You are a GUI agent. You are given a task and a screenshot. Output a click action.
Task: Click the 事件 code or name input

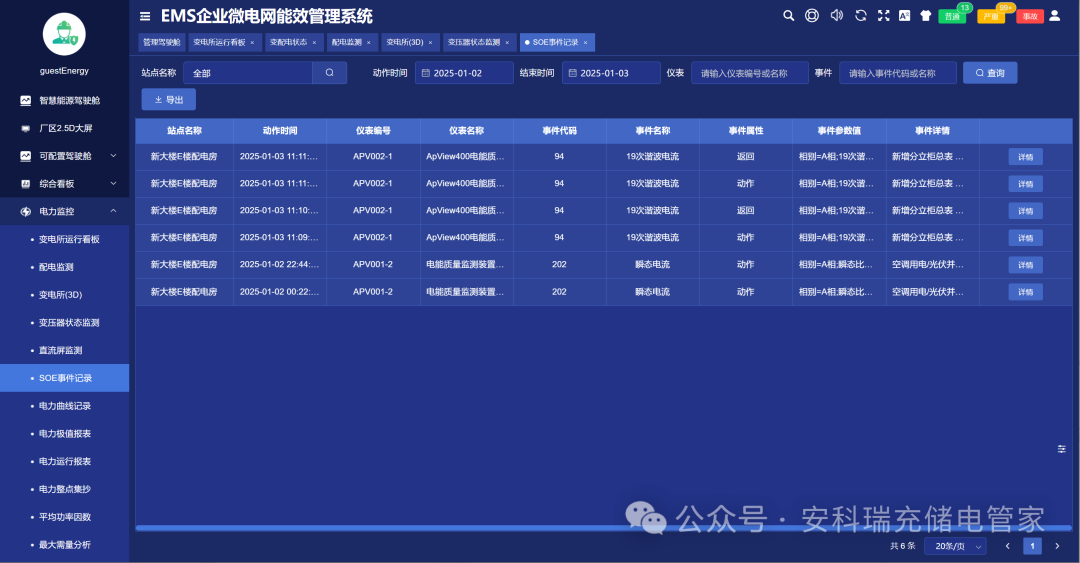pyautogui.click(x=897, y=73)
